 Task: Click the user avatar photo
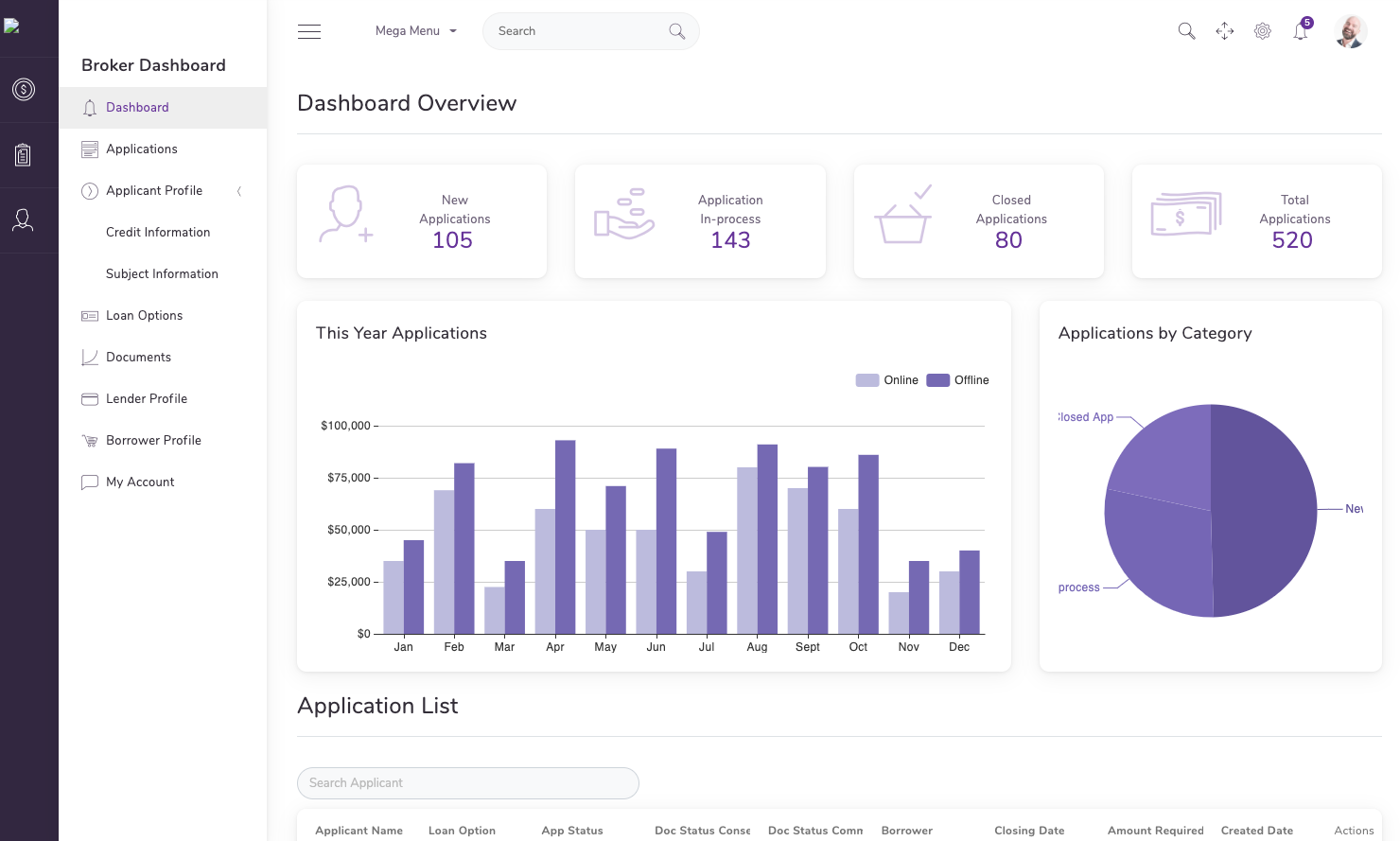pos(1351,31)
